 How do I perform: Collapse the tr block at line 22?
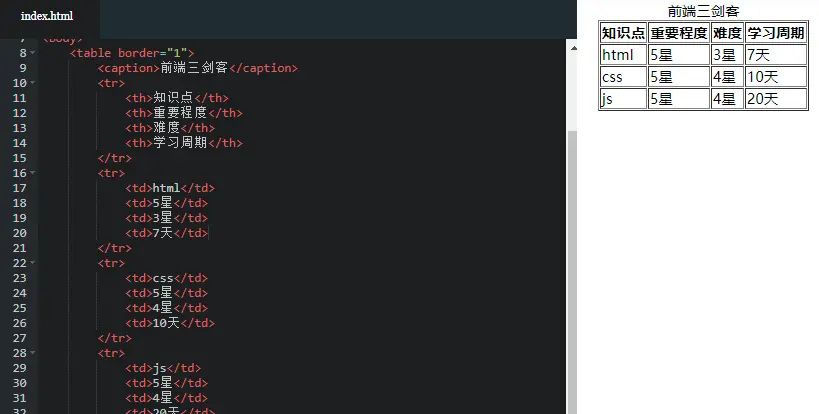coord(33,262)
